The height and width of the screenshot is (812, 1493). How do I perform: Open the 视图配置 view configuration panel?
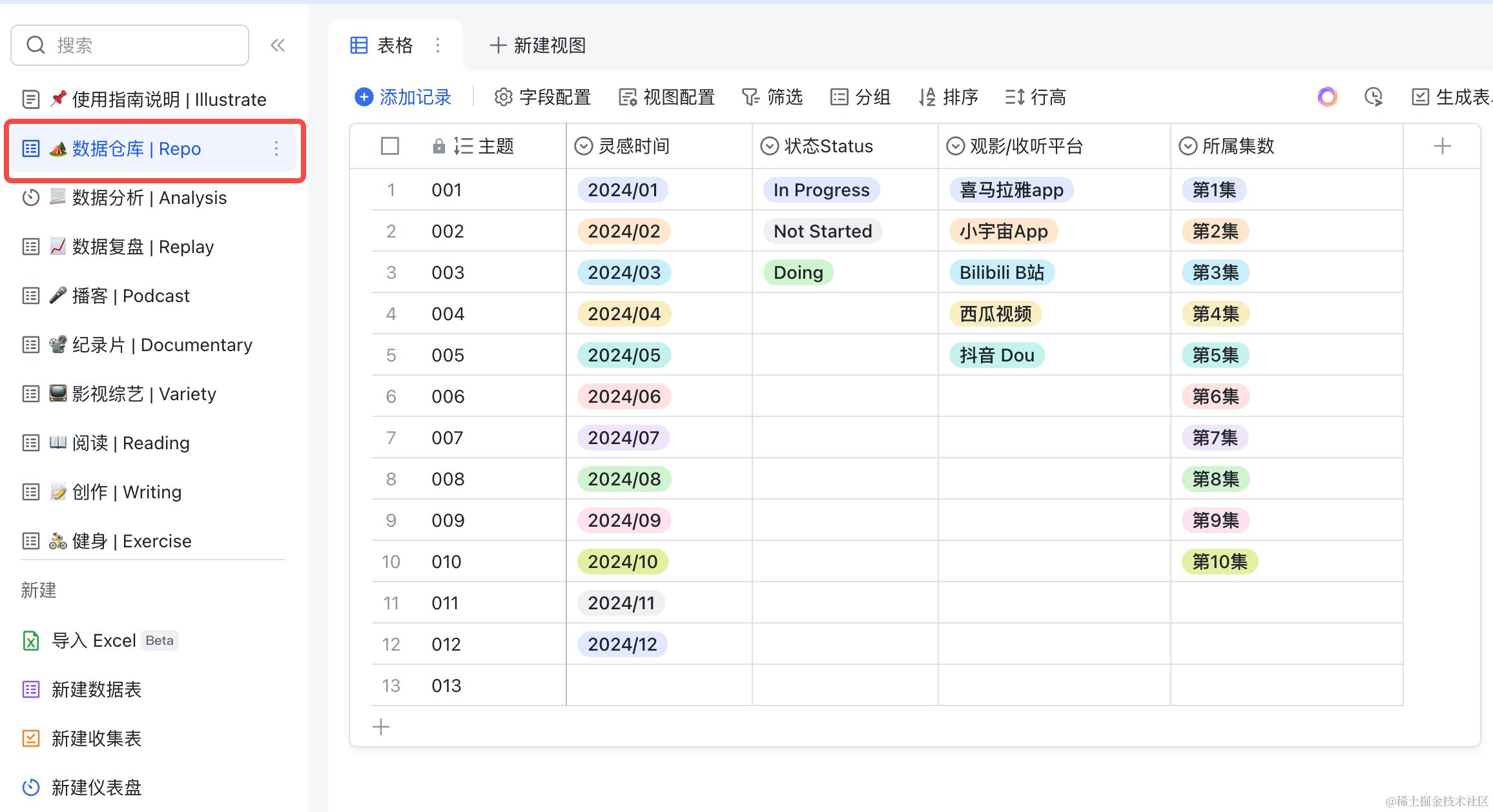point(666,97)
